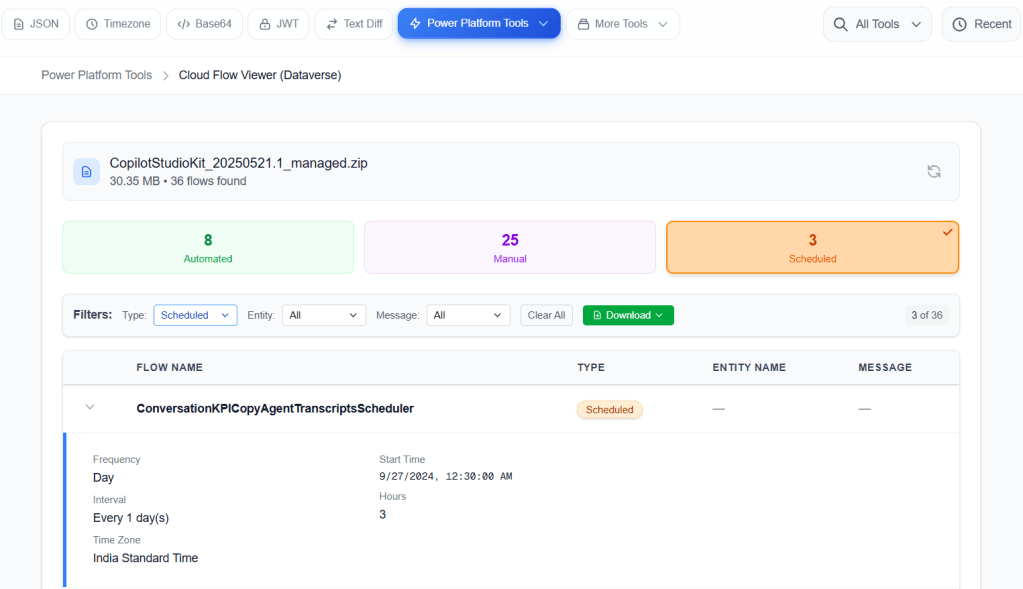Collapse the ConversationKPICopyAgentTranscriptsScheduler row
This screenshot has height=589, width=1023.
tap(90, 408)
